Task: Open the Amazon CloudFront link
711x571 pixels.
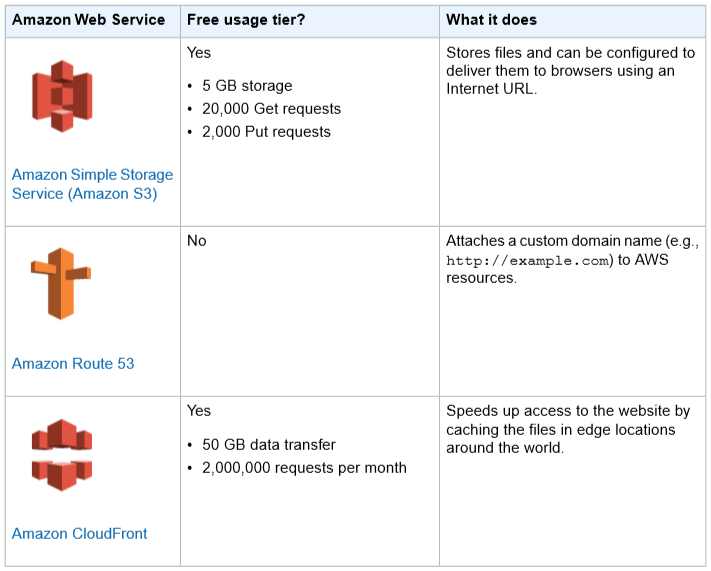Action: [x=79, y=533]
